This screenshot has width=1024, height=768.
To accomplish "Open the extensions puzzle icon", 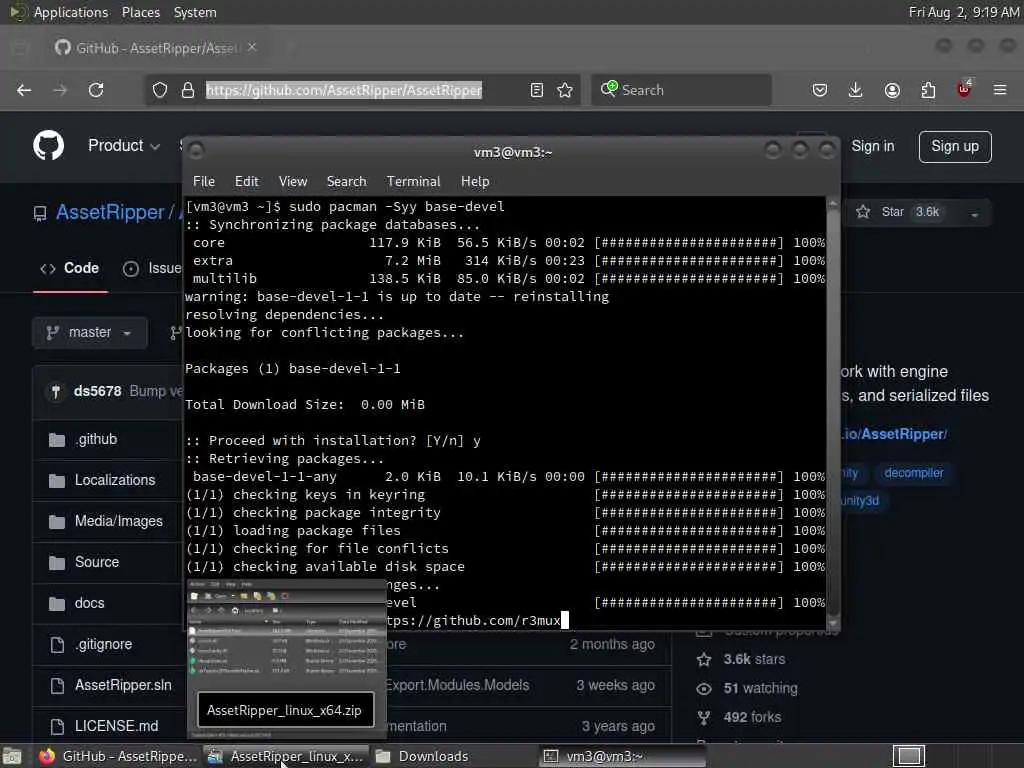I will 928,90.
